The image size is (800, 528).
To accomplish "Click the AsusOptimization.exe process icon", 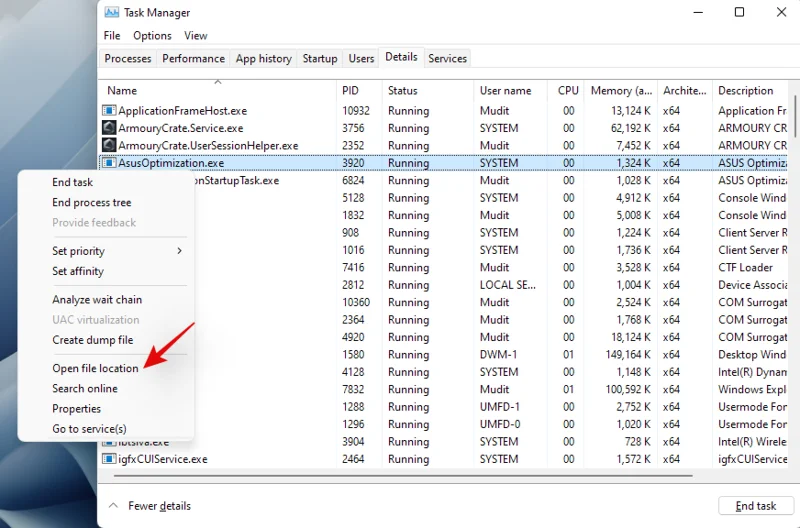I will click(109, 163).
